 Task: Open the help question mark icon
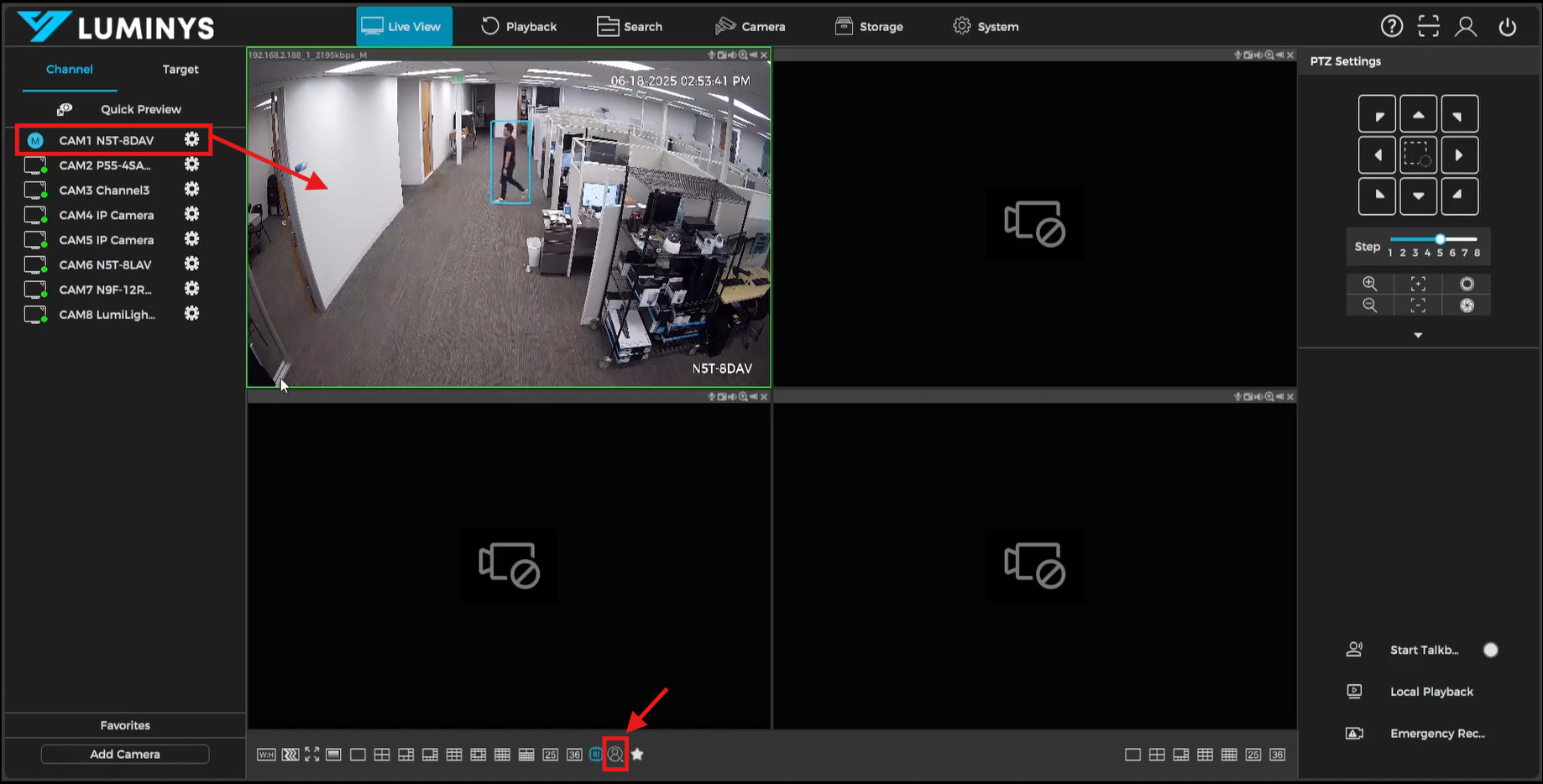coord(1391,27)
